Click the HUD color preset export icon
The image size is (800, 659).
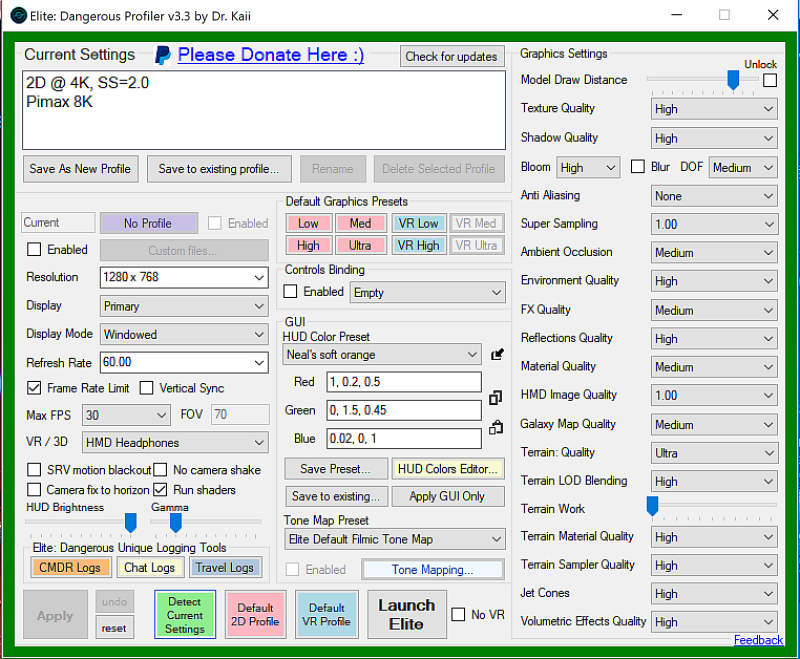(x=497, y=354)
